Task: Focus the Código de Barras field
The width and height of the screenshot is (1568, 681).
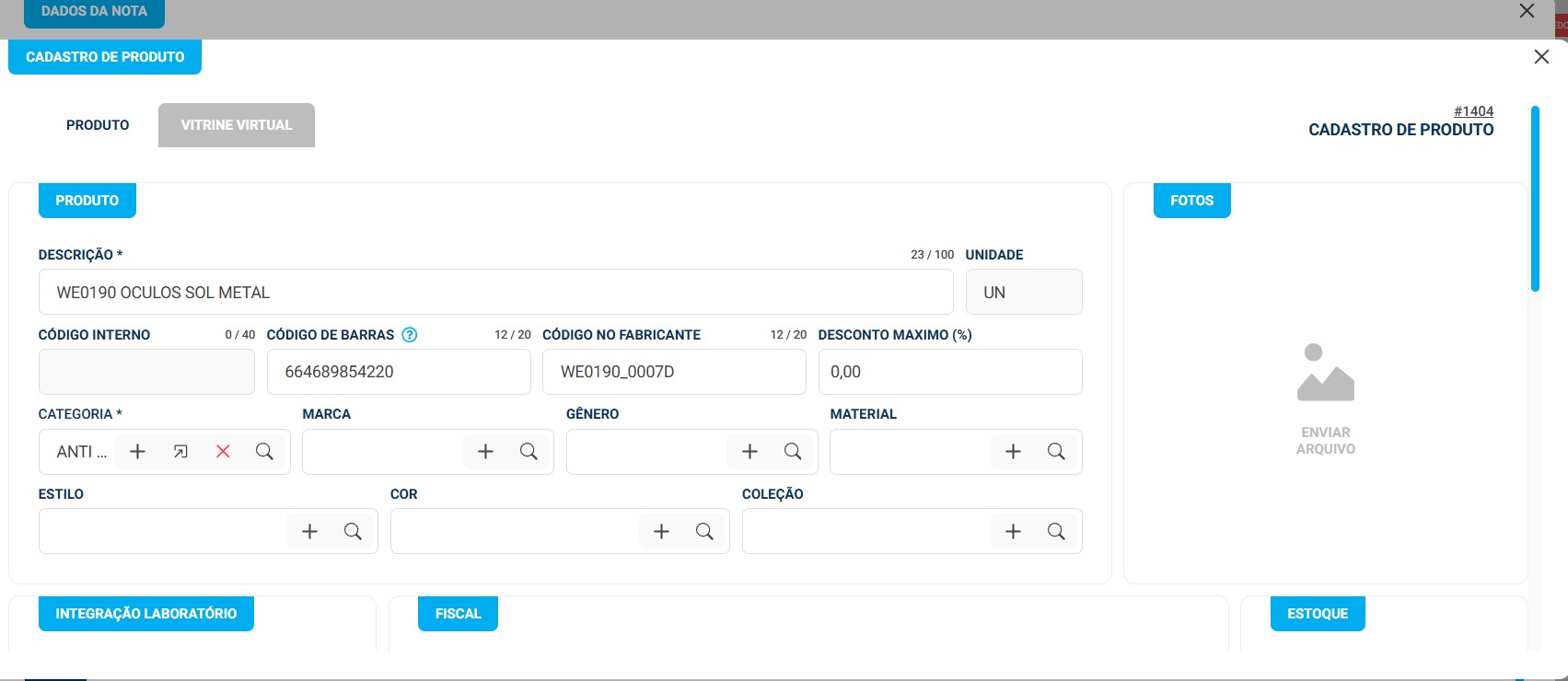Action: point(399,372)
